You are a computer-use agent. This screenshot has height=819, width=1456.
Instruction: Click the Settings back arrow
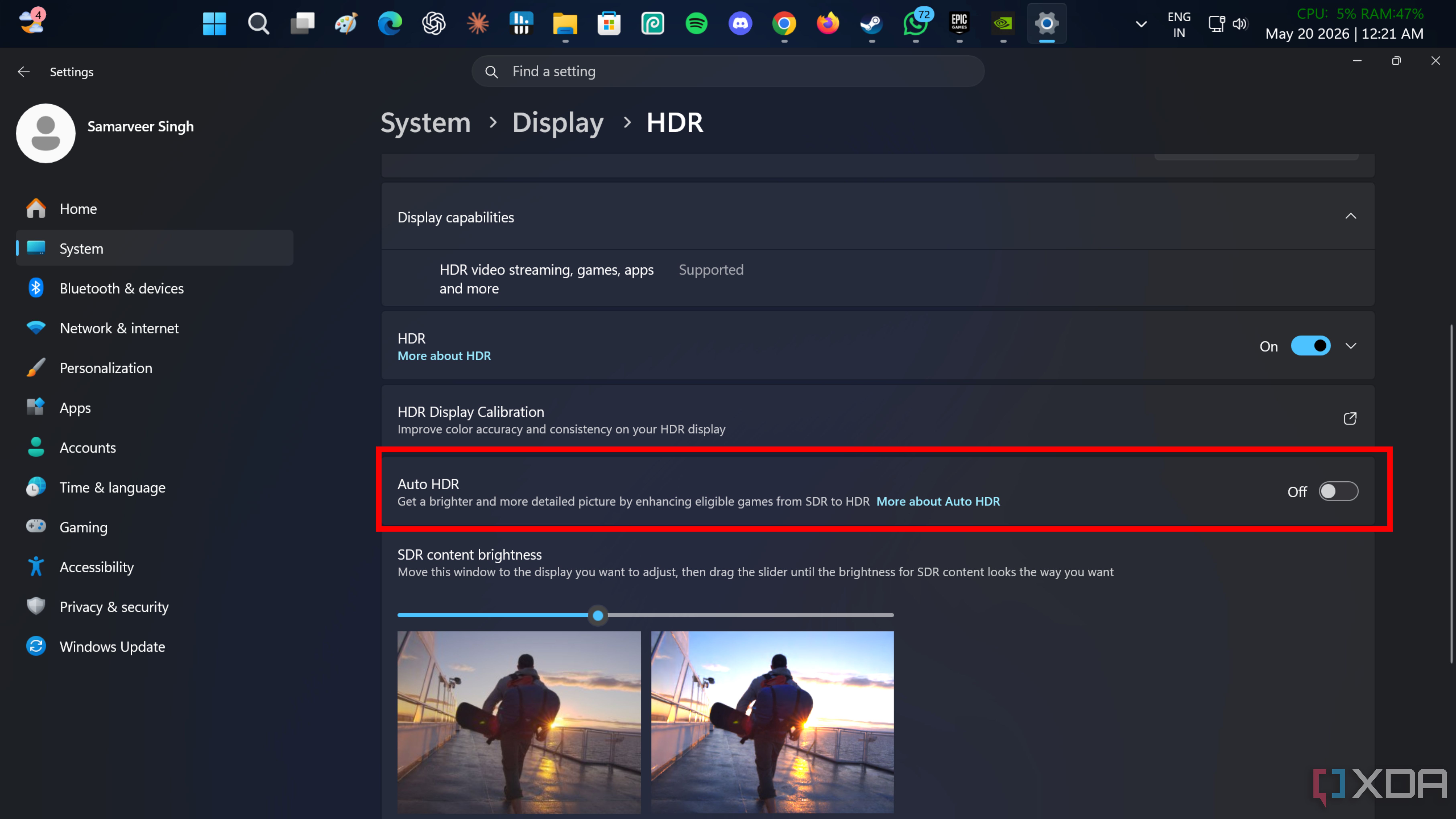24,72
